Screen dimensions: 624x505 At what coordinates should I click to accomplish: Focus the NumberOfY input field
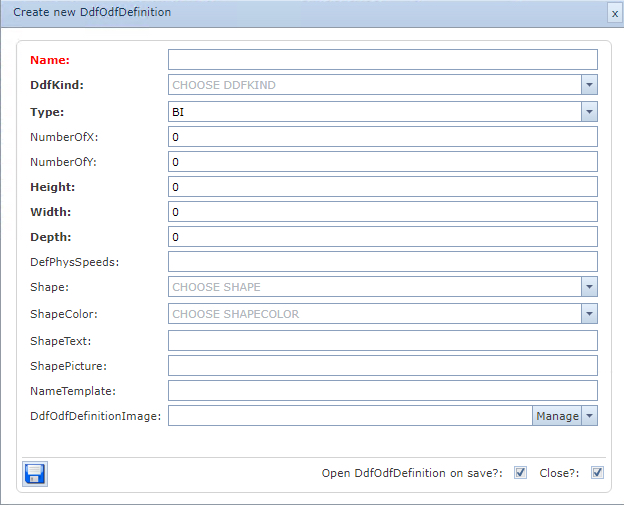pyautogui.click(x=382, y=161)
